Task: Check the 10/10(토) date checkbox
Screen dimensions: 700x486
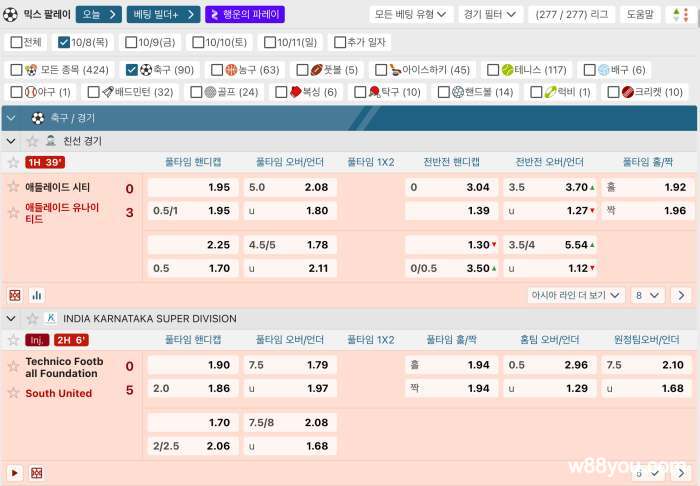Action: click(x=198, y=42)
